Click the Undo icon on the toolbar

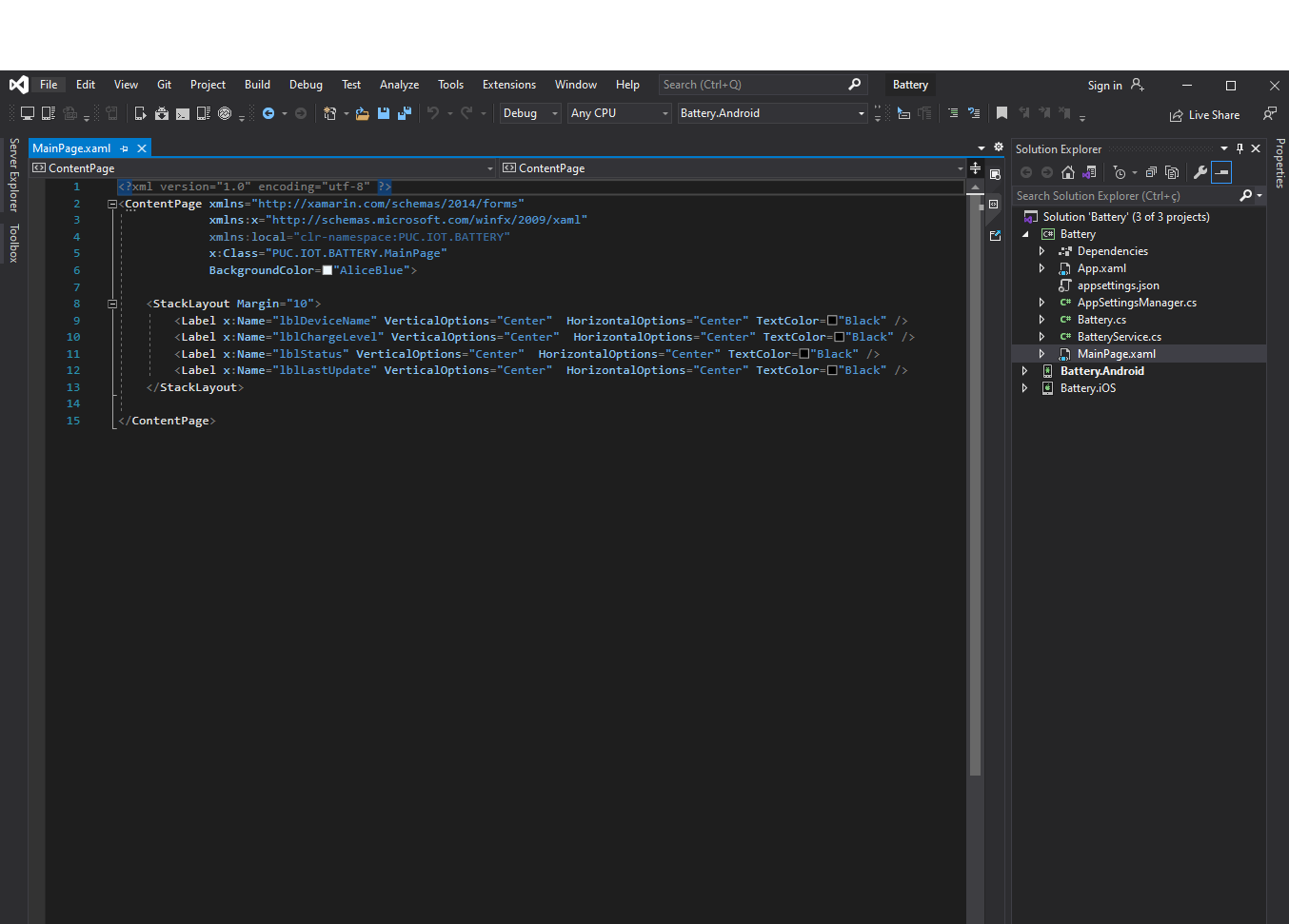[x=434, y=112]
